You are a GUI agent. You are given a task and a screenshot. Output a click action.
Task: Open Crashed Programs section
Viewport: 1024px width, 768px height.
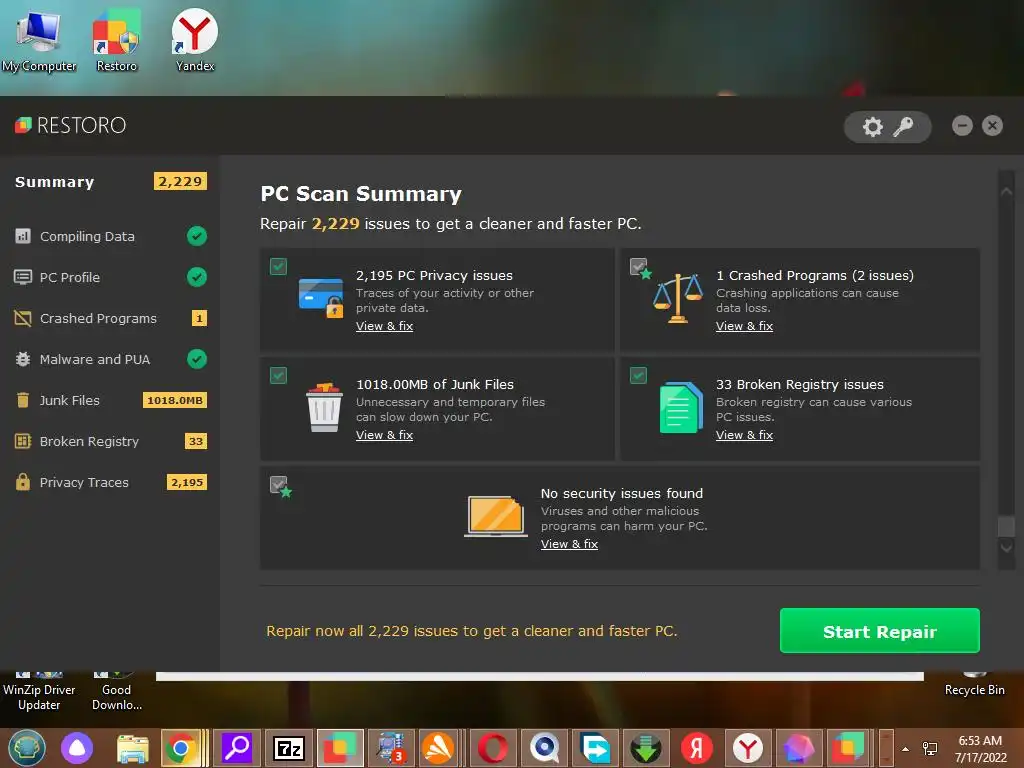point(110,318)
